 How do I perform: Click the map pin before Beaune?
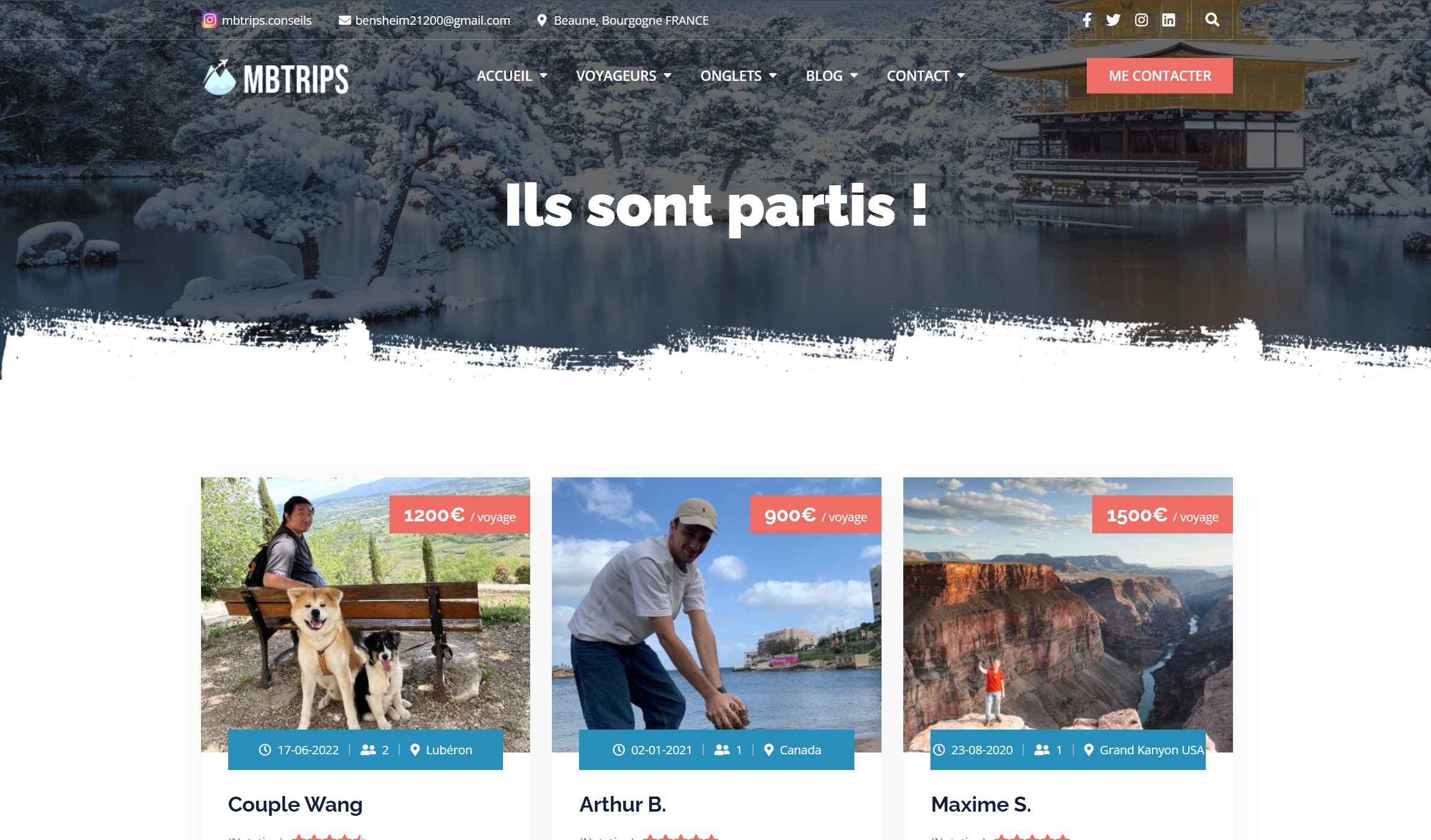[x=542, y=20]
